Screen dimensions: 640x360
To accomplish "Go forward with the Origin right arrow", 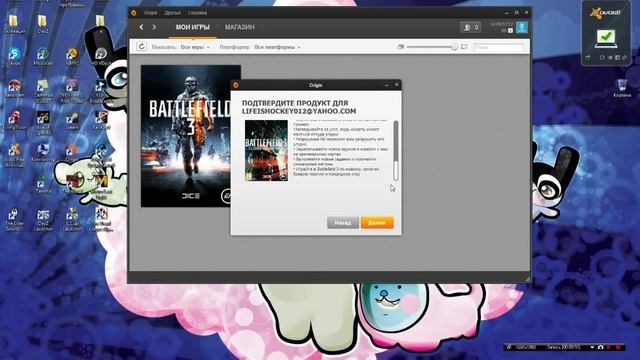I will click(x=154, y=27).
